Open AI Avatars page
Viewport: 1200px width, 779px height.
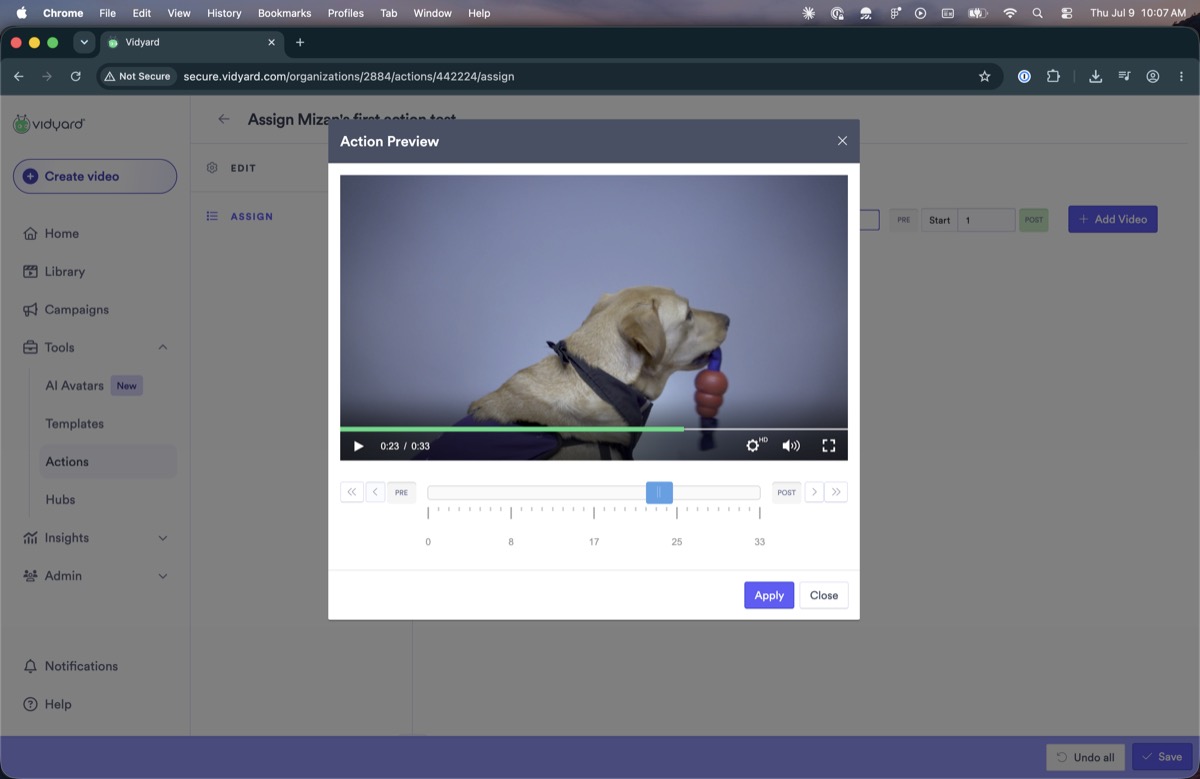[74, 385]
